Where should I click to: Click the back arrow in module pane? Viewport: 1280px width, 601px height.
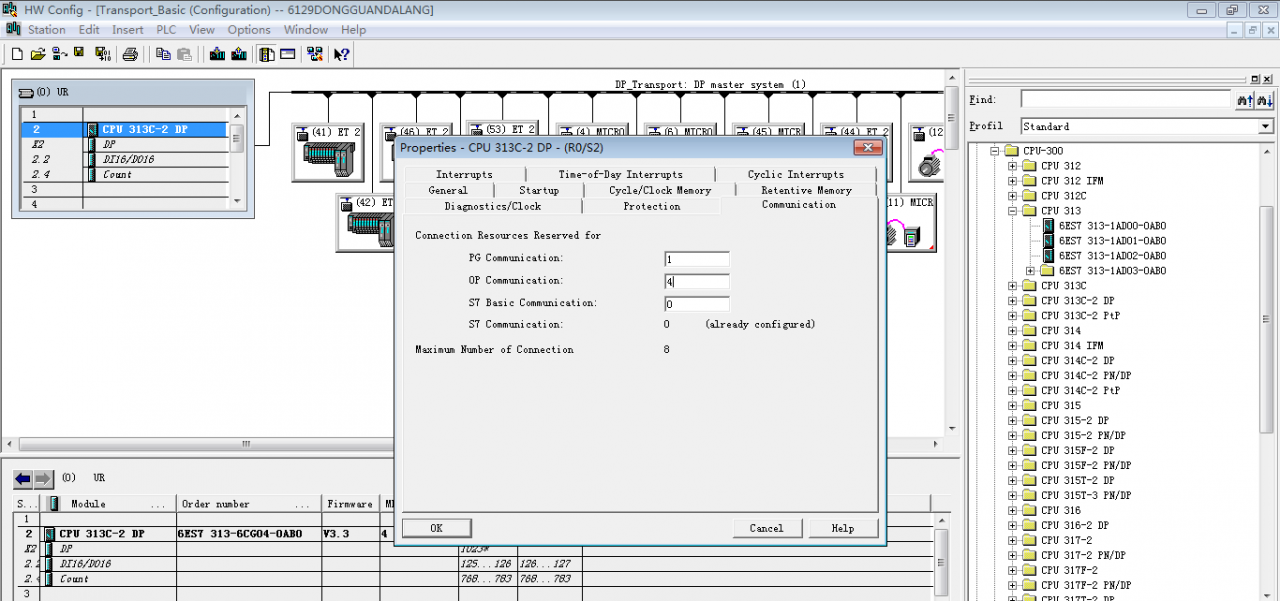[22, 478]
